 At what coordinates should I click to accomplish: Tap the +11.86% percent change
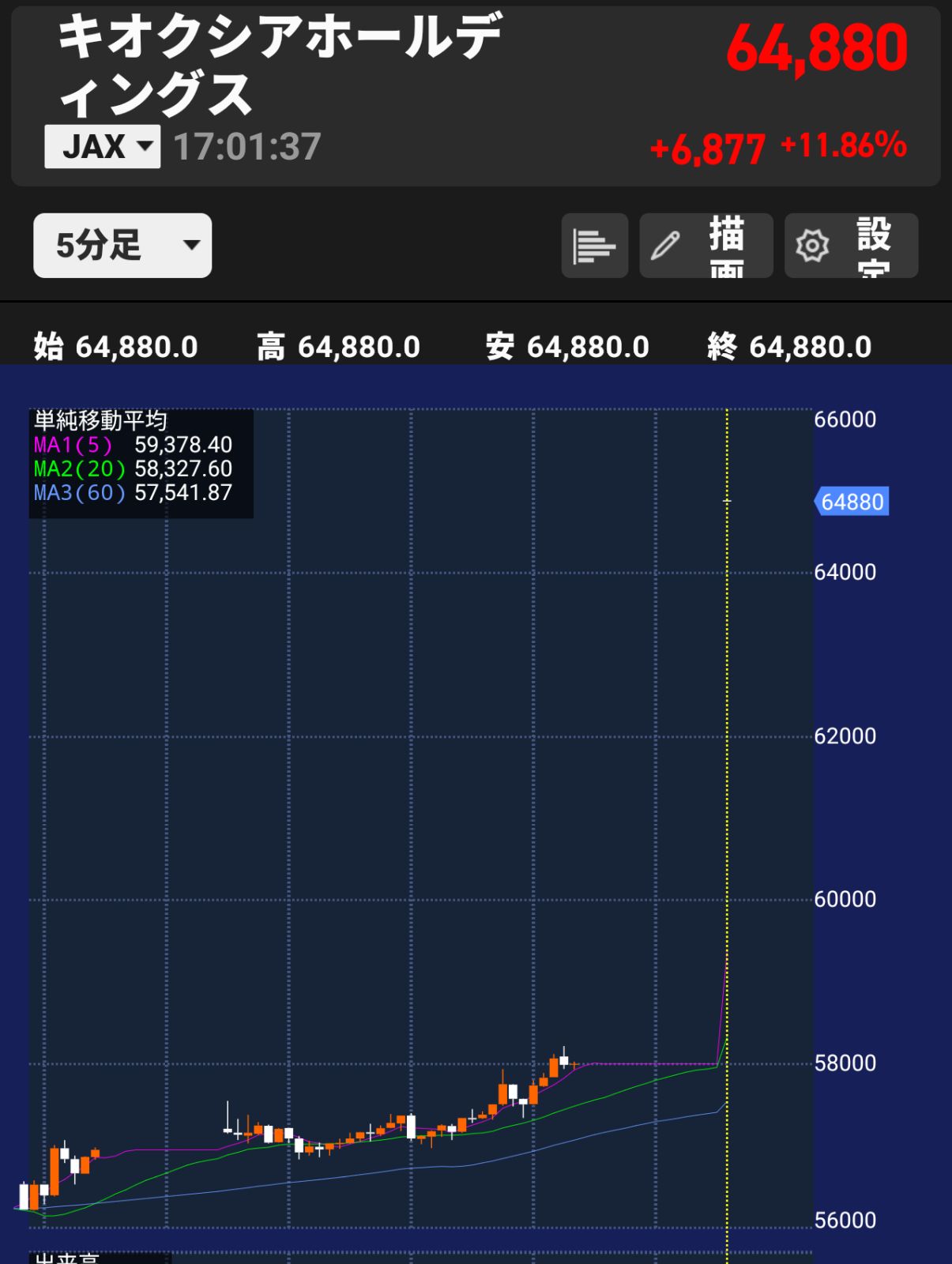pos(843,145)
